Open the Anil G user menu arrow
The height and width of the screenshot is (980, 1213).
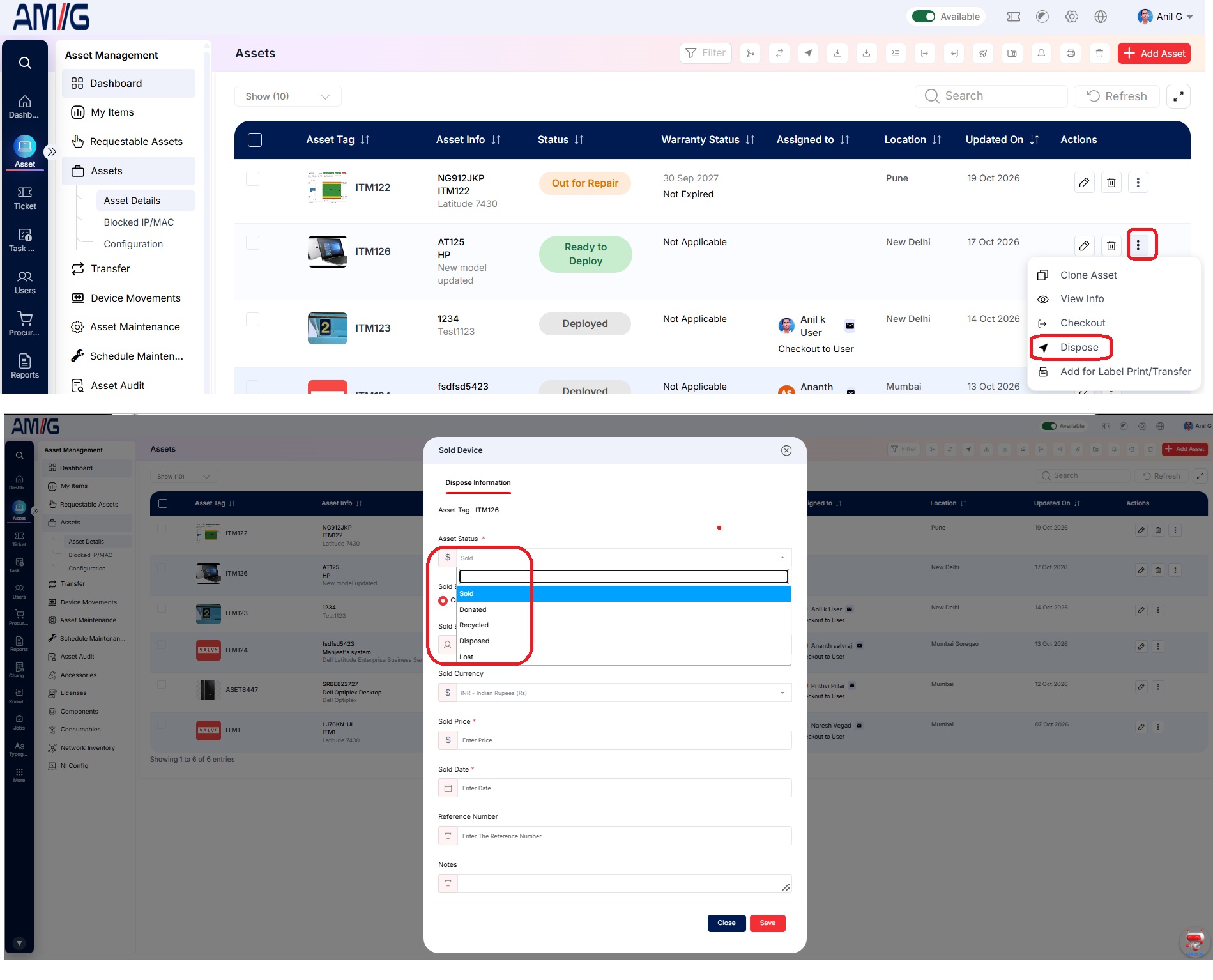(x=1189, y=17)
